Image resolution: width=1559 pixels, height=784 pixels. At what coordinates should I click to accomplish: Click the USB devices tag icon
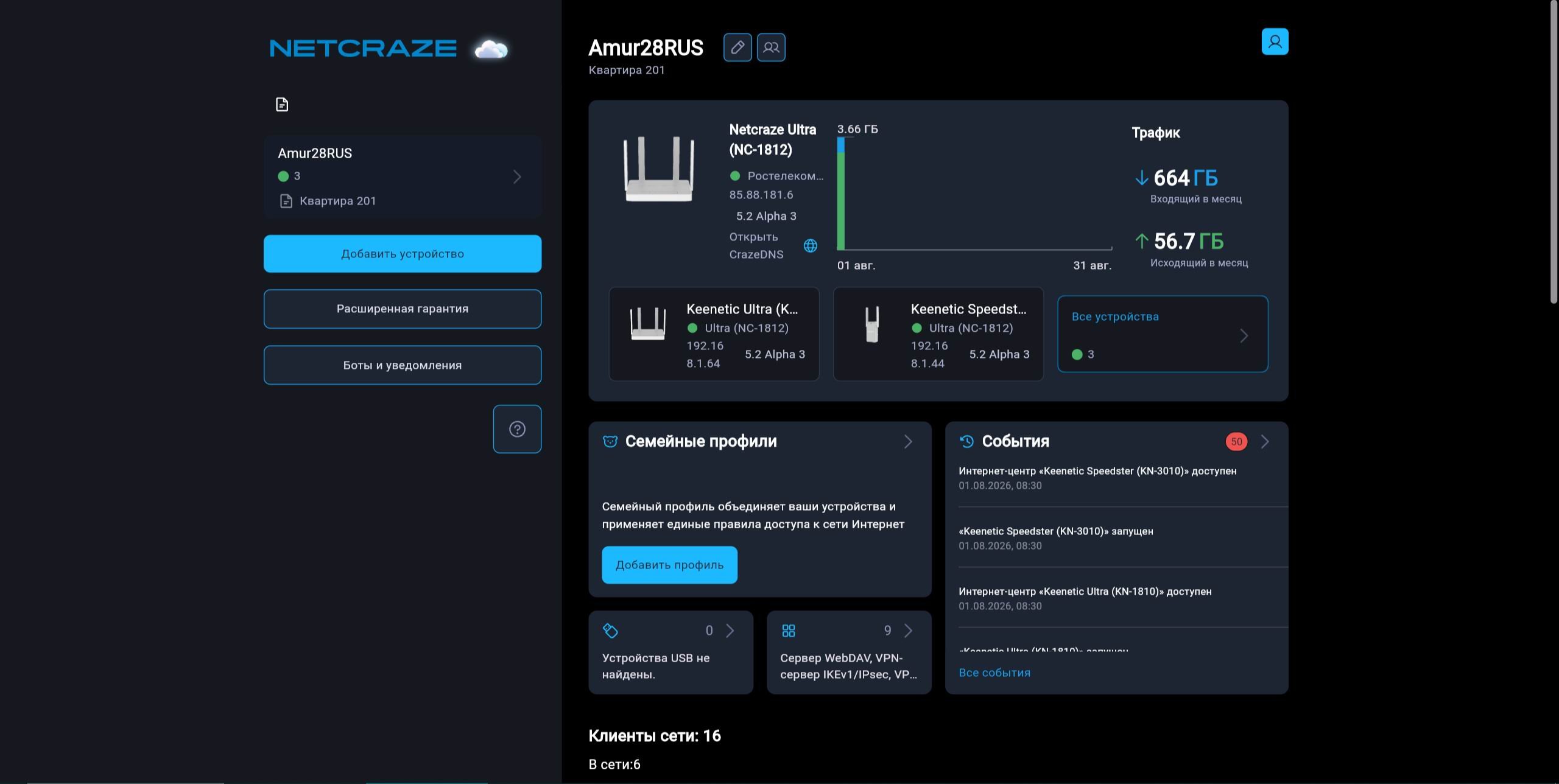pyautogui.click(x=610, y=631)
